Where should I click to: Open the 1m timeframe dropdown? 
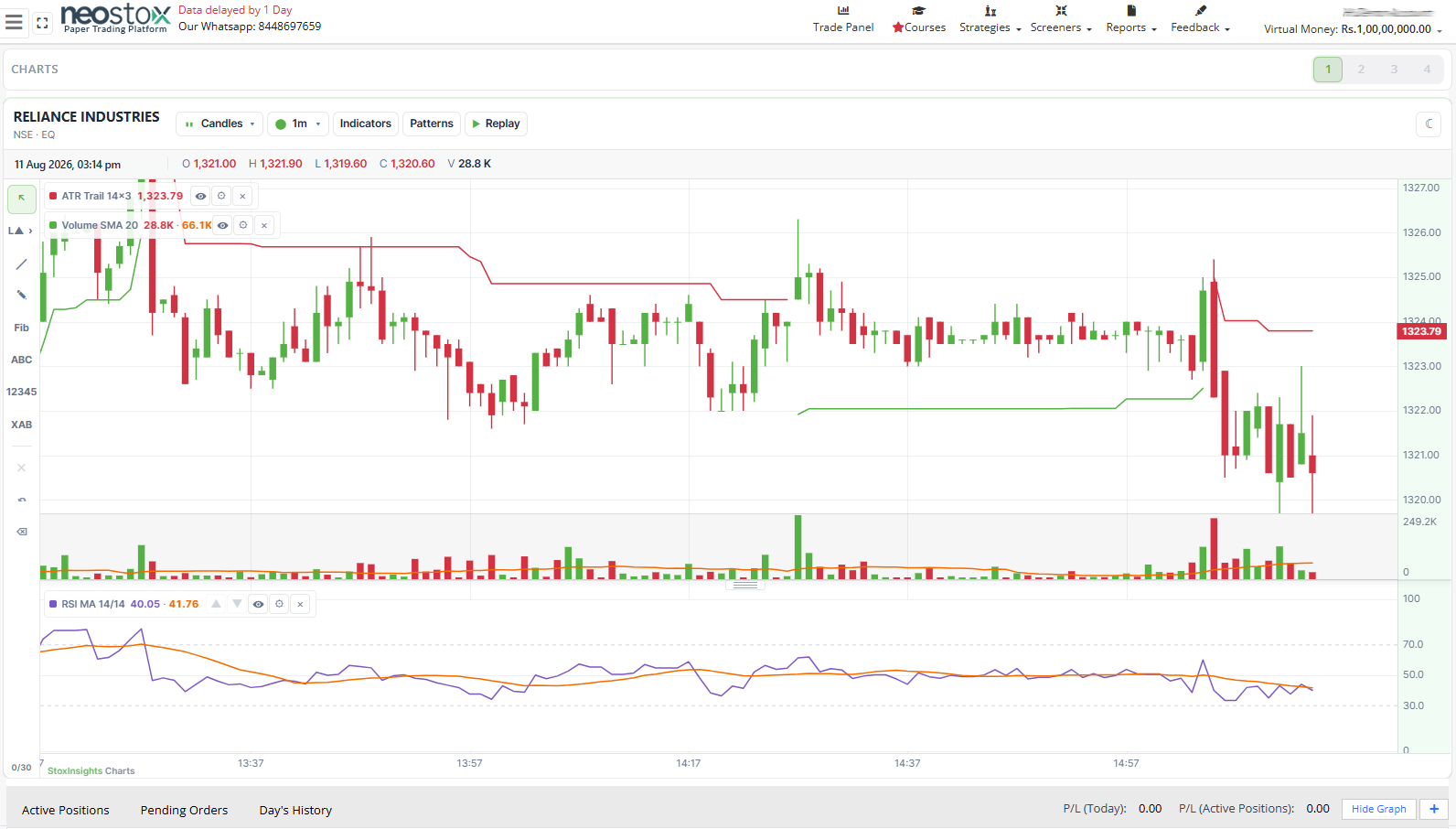click(298, 124)
